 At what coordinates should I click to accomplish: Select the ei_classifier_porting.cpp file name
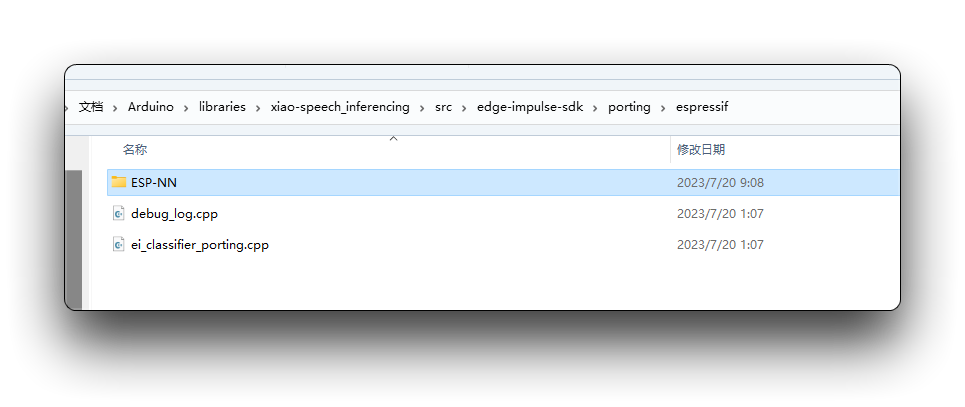[200, 244]
